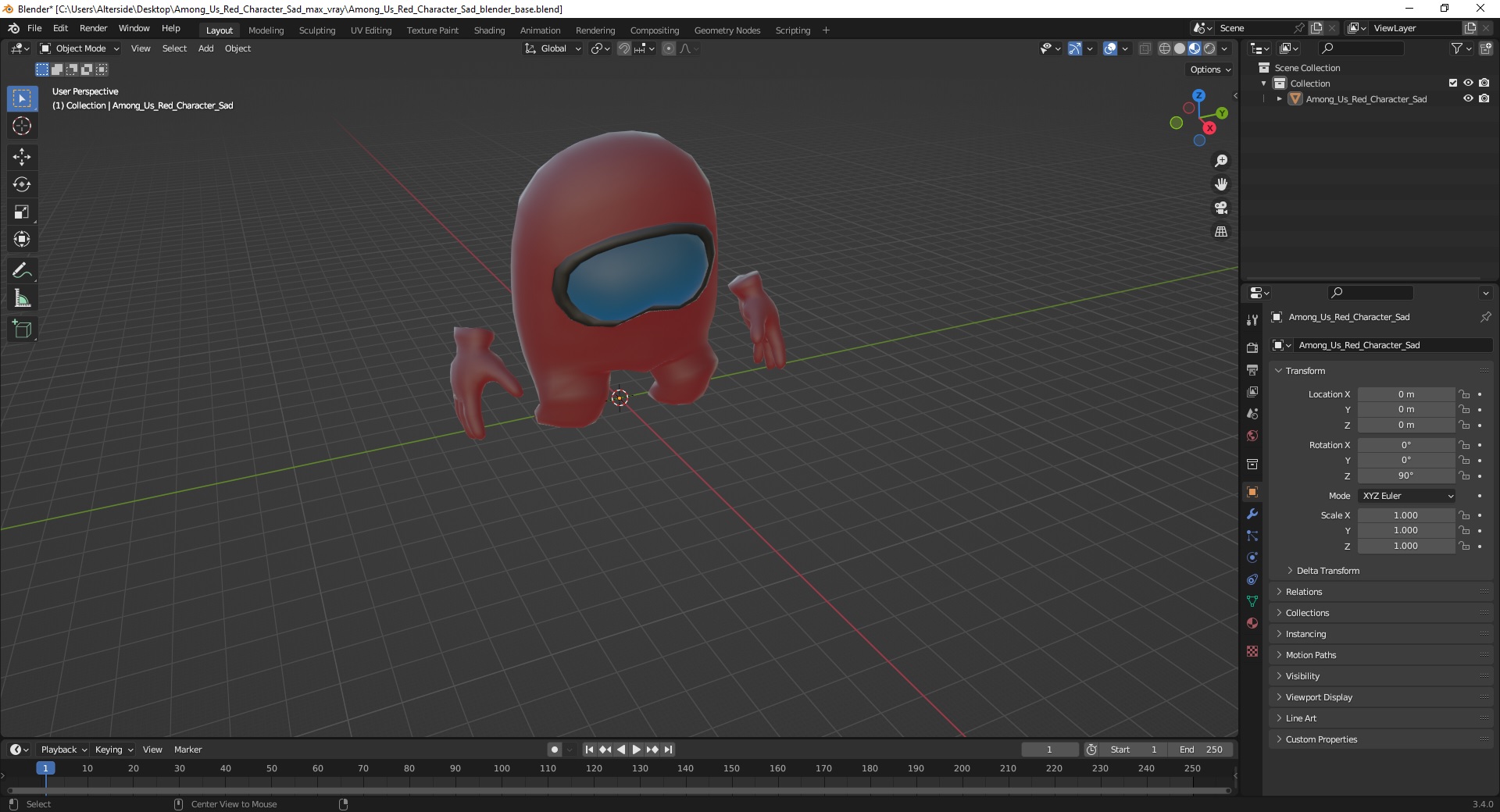Toggle auto keying record button

click(x=555, y=750)
